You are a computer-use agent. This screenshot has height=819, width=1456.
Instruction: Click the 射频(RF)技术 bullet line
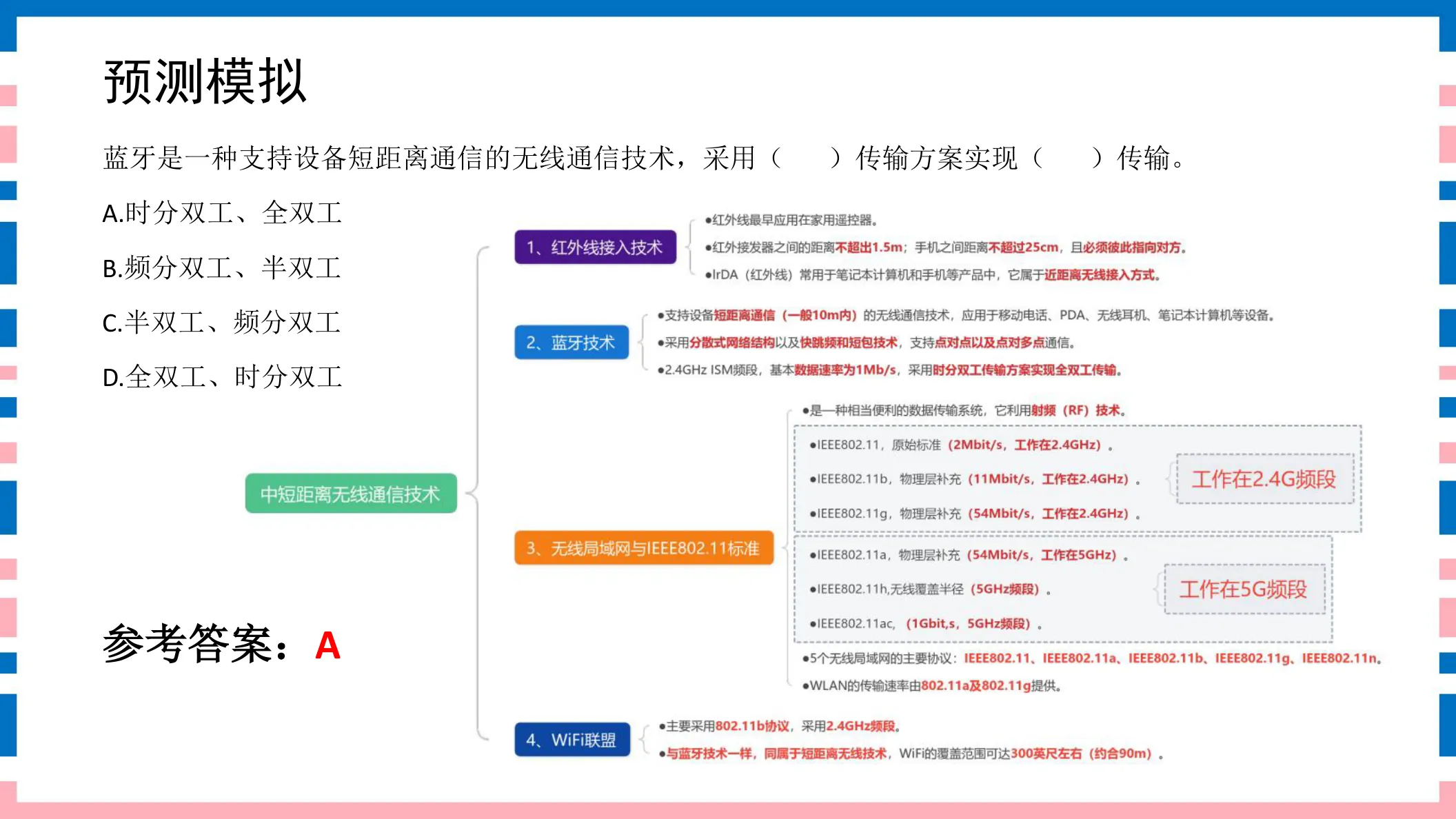point(964,410)
